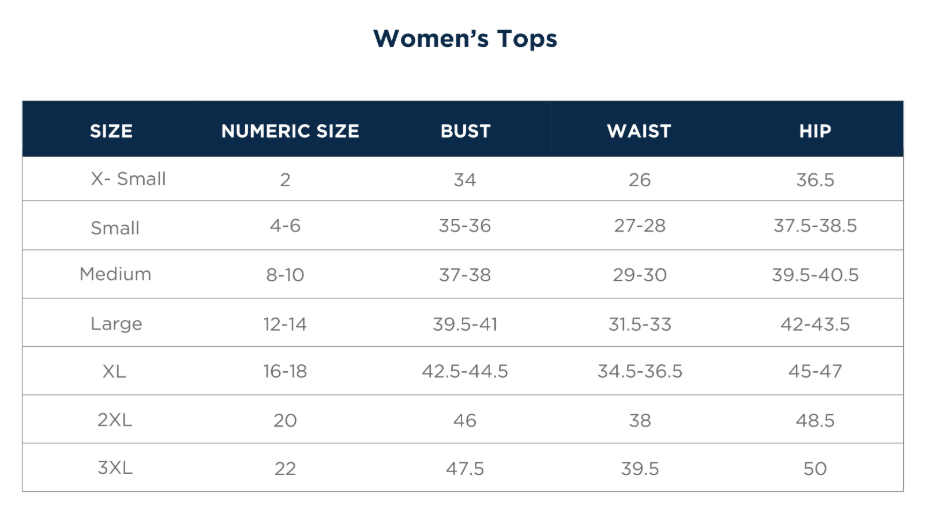Click the HIP column header
The height and width of the screenshot is (516, 927).
(x=815, y=131)
